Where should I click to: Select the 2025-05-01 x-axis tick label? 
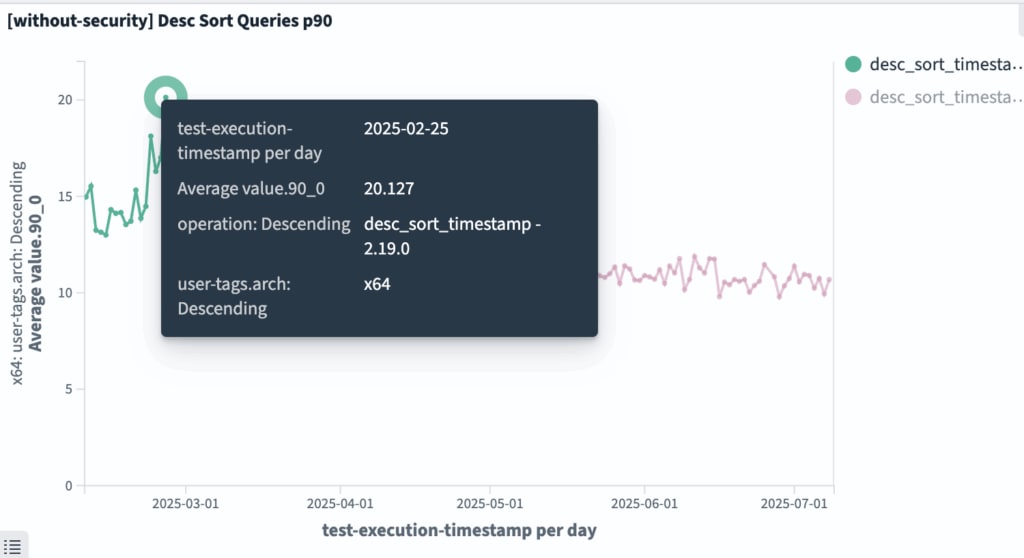490,504
